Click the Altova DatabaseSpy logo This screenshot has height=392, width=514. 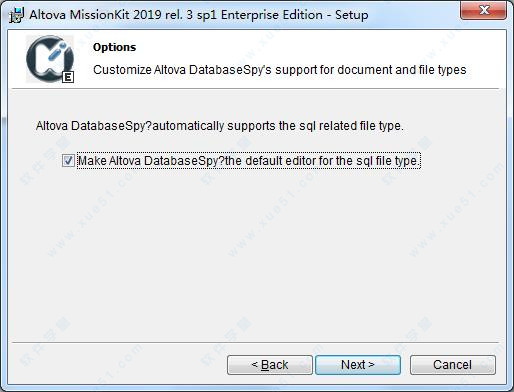pyautogui.click(x=50, y=59)
